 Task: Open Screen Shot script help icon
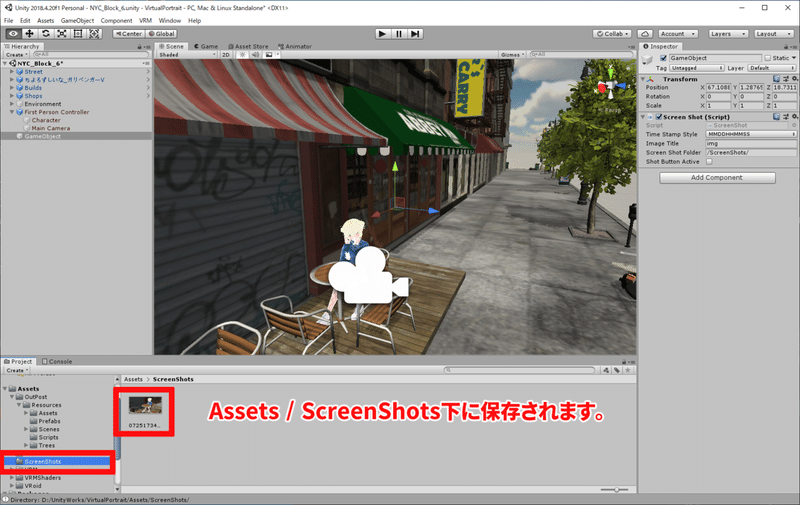coord(776,117)
